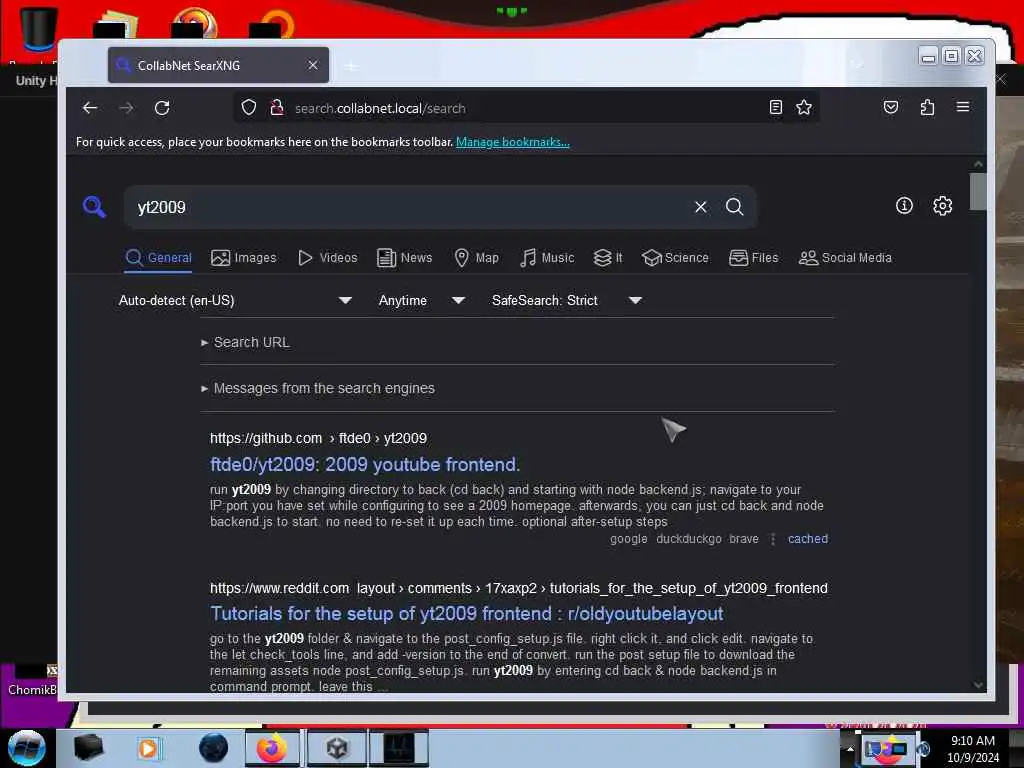1024x768 pixels.
Task: Open the Save to Pocket icon
Action: (891, 107)
